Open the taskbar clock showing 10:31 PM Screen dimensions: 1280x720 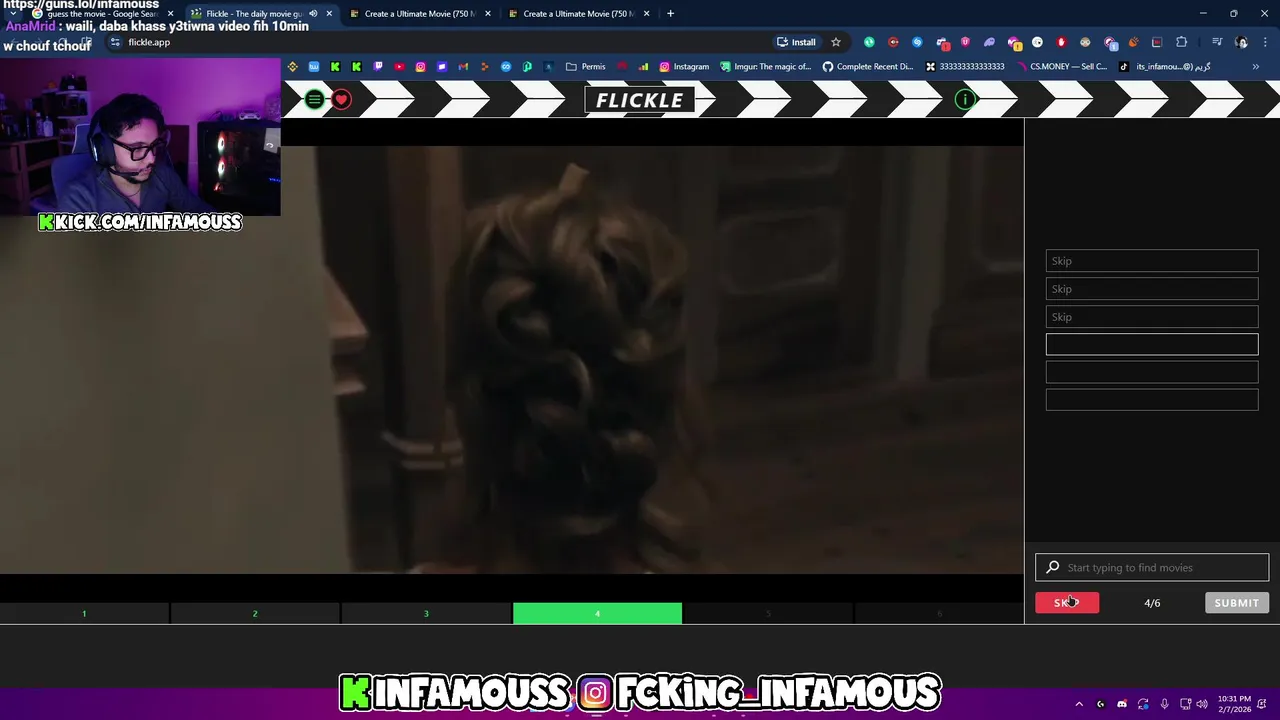1232,704
